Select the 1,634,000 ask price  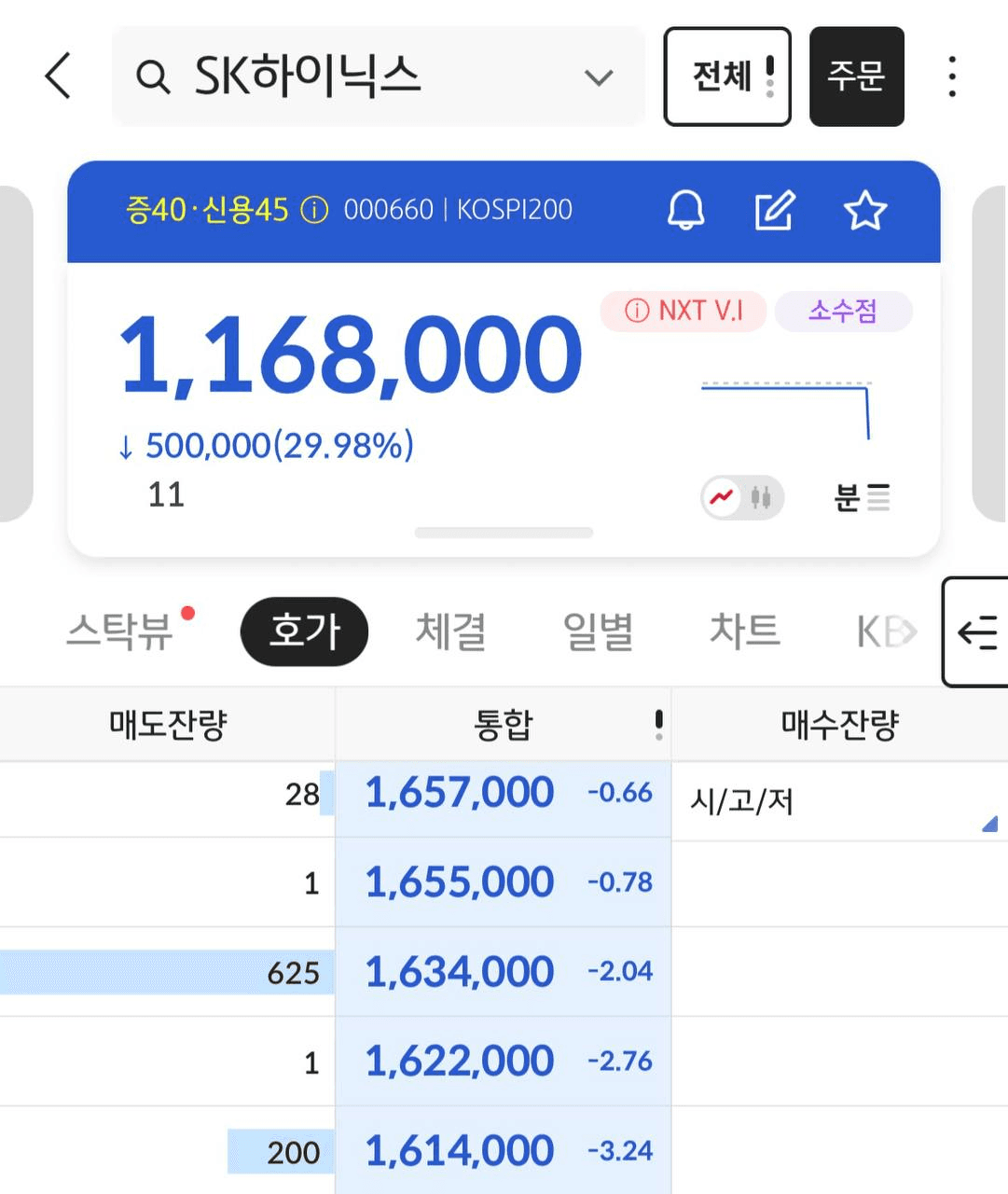click(460, 972)
